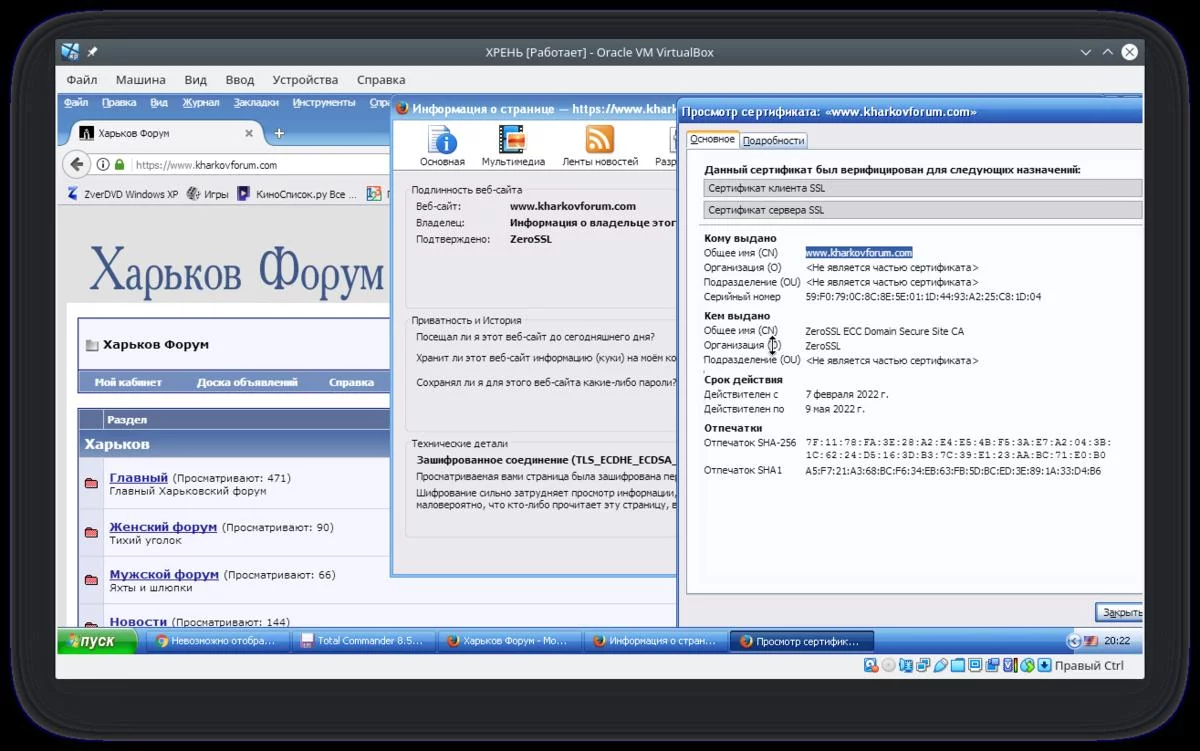This screenshot has width=1200, height=751.
Task: Switch to the Подробности certificate tab
Action: pos(773,140)
